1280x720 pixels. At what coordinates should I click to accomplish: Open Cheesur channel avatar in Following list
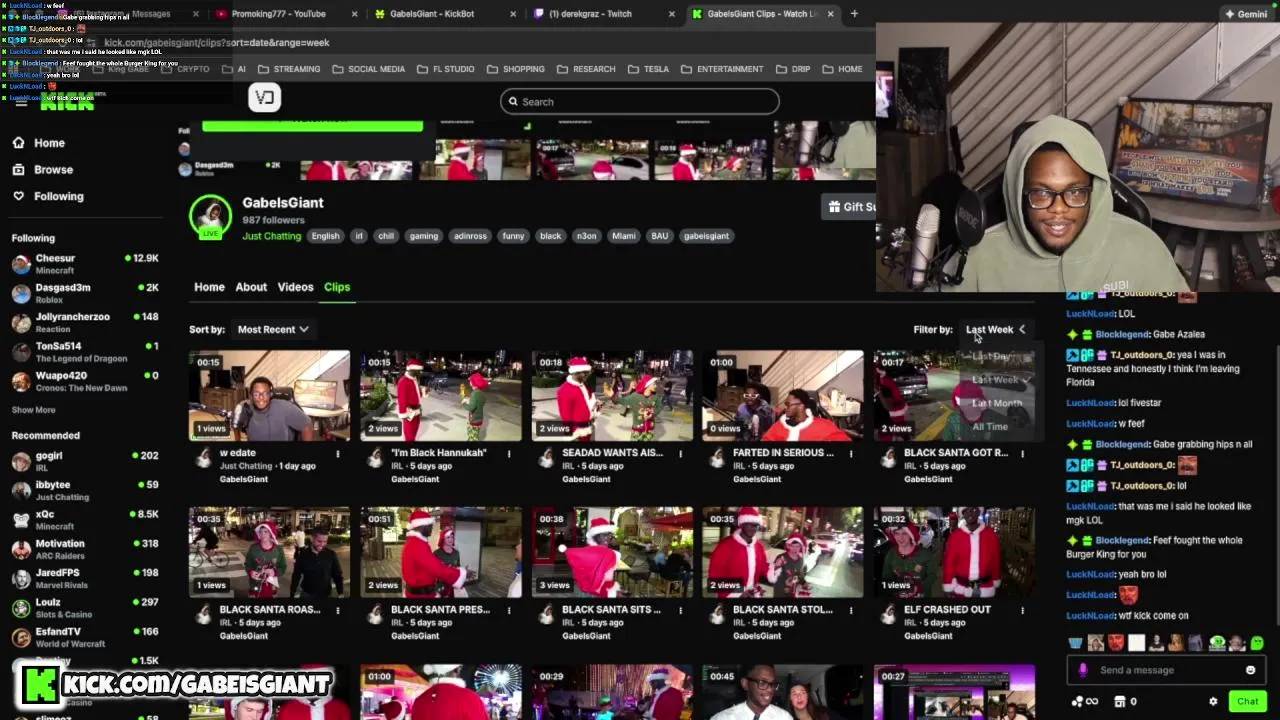tap(21, 264)
